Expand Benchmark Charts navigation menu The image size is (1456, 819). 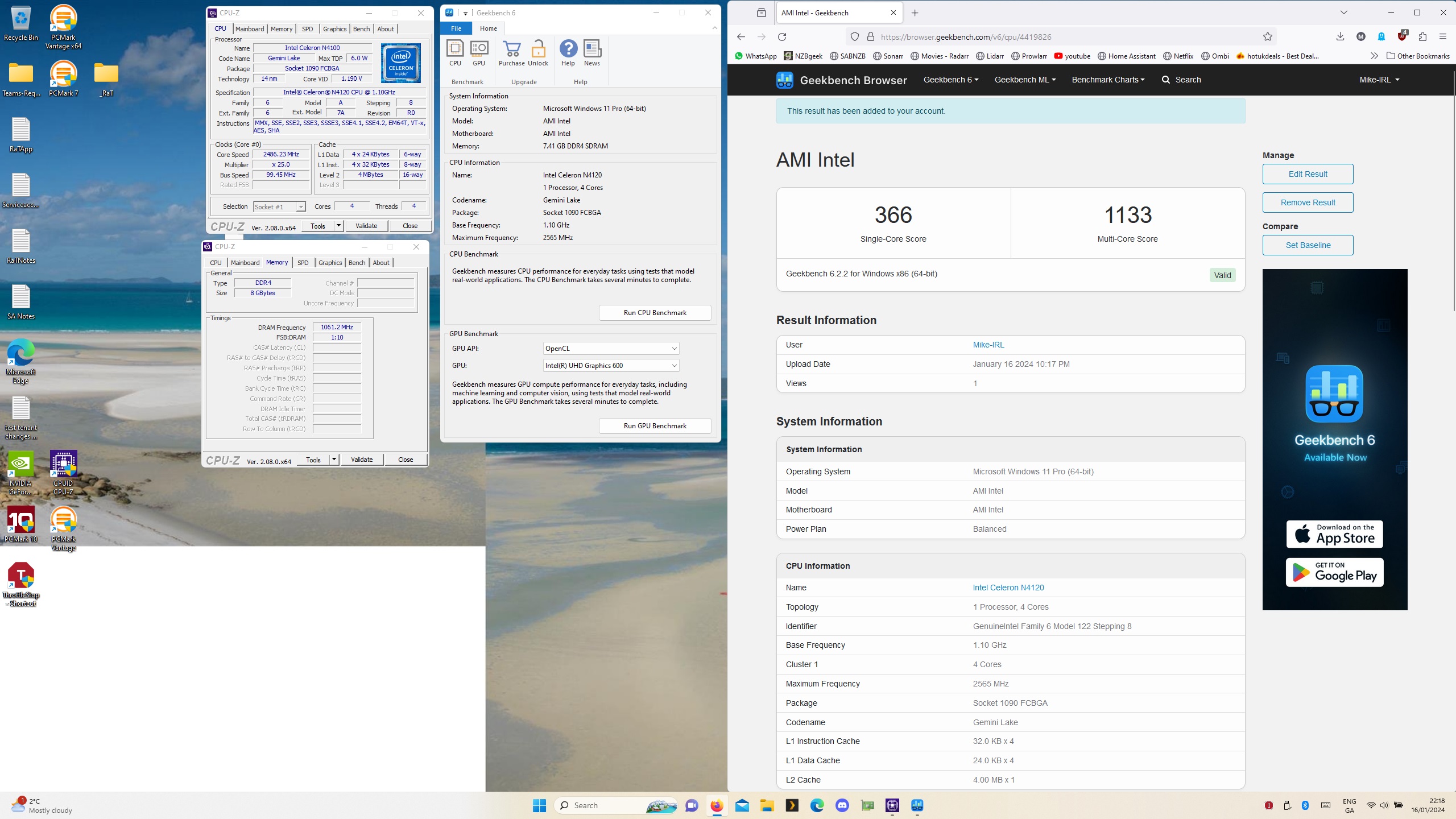(x=1108, y=80)
